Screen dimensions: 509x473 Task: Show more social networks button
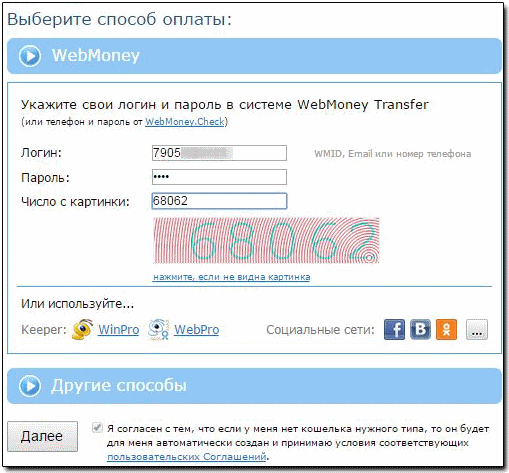[x=477, y=329]
